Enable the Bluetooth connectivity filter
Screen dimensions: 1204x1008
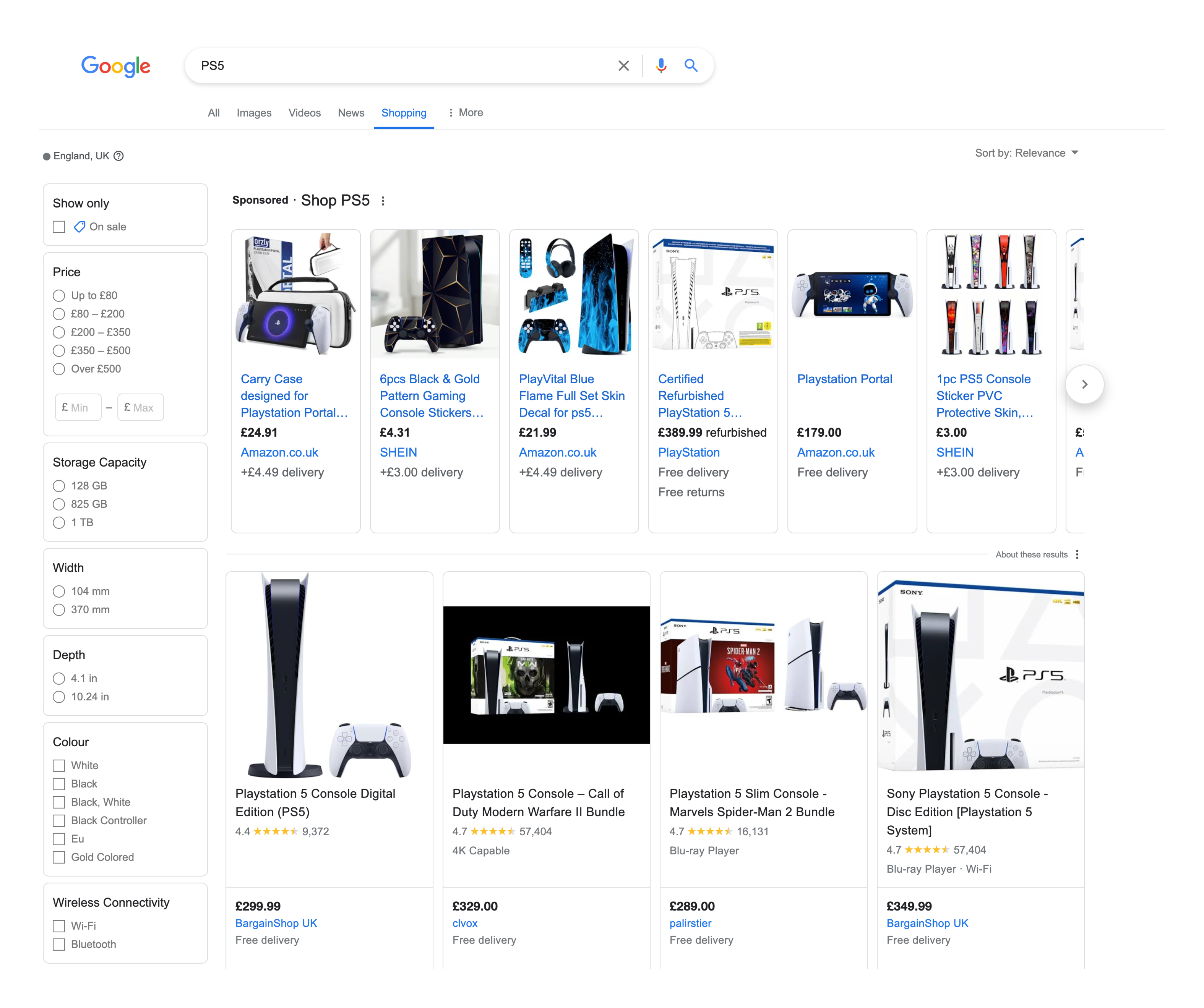coord(59,945)
